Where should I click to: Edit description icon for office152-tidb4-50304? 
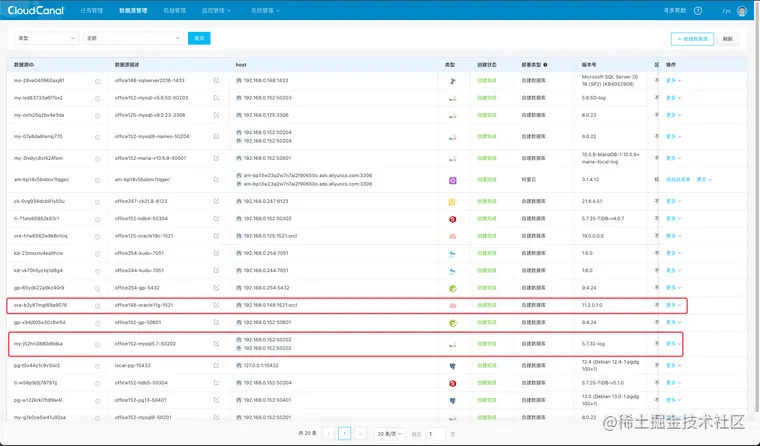click(x=216, y=219)
